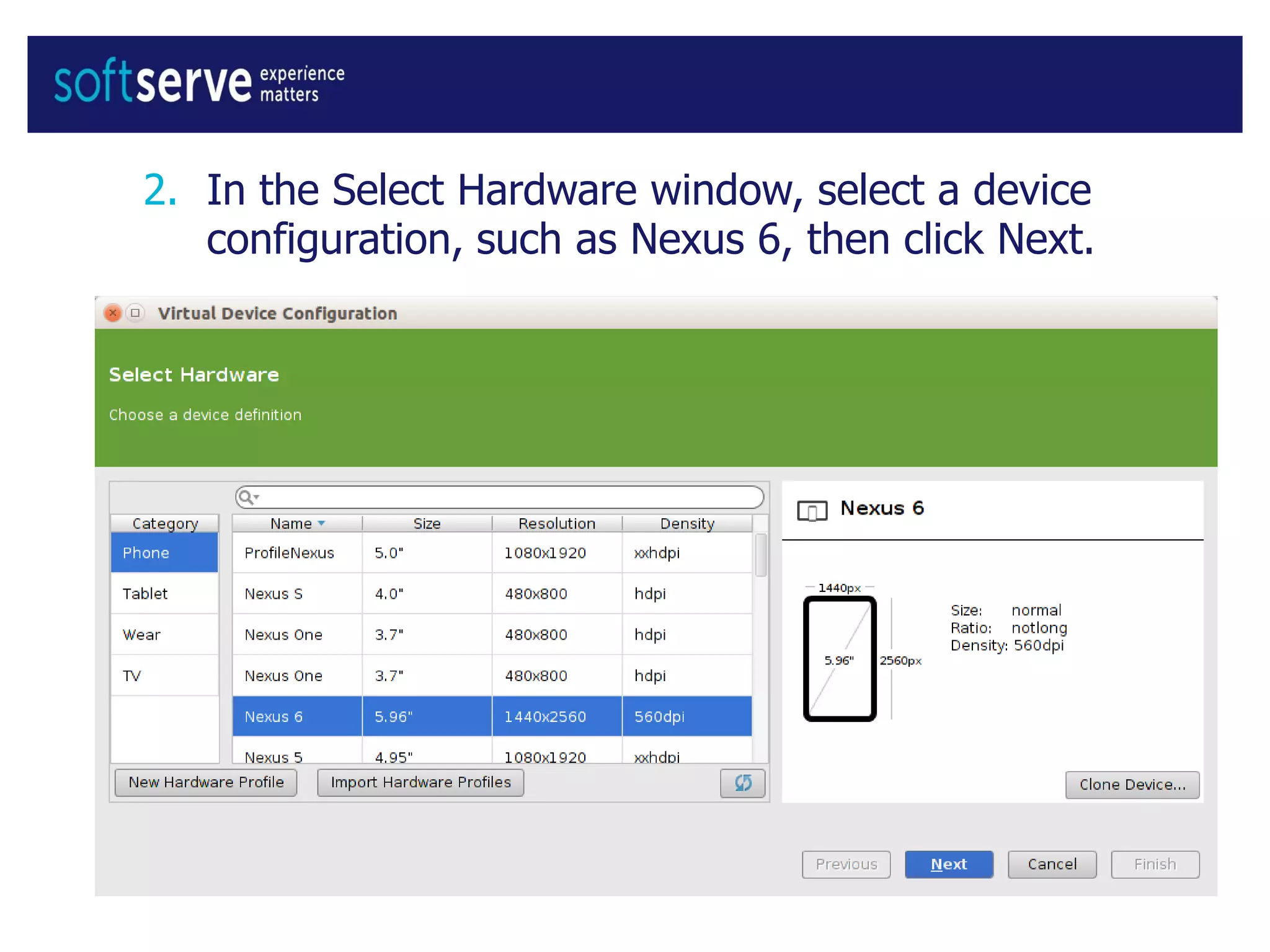Select the TV category
The width and height of the screenshot is (1270, 952).
point(164,675)
